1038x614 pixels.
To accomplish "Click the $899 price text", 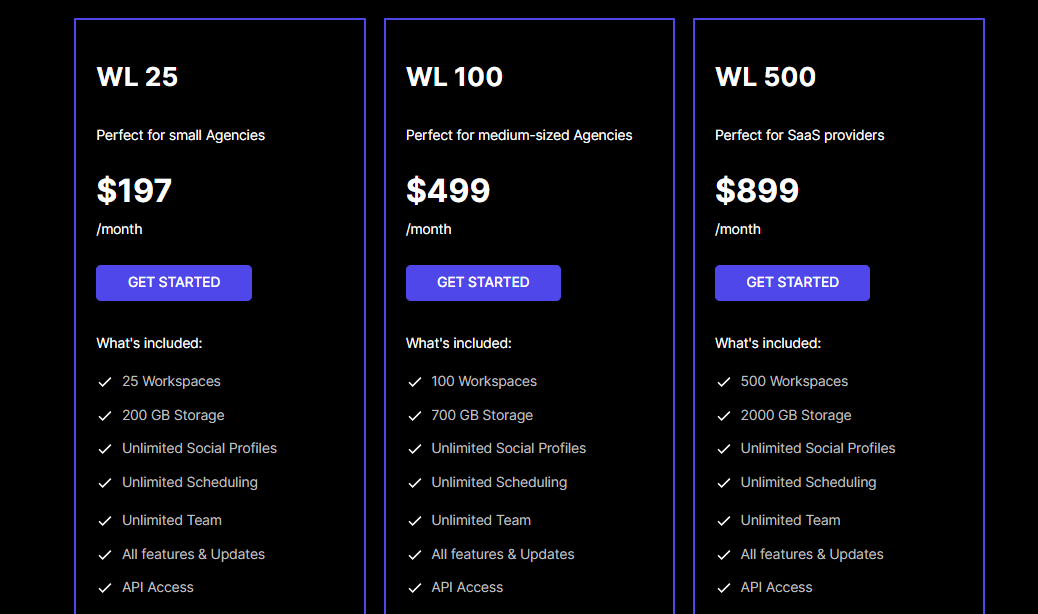I will pos(757,190).
